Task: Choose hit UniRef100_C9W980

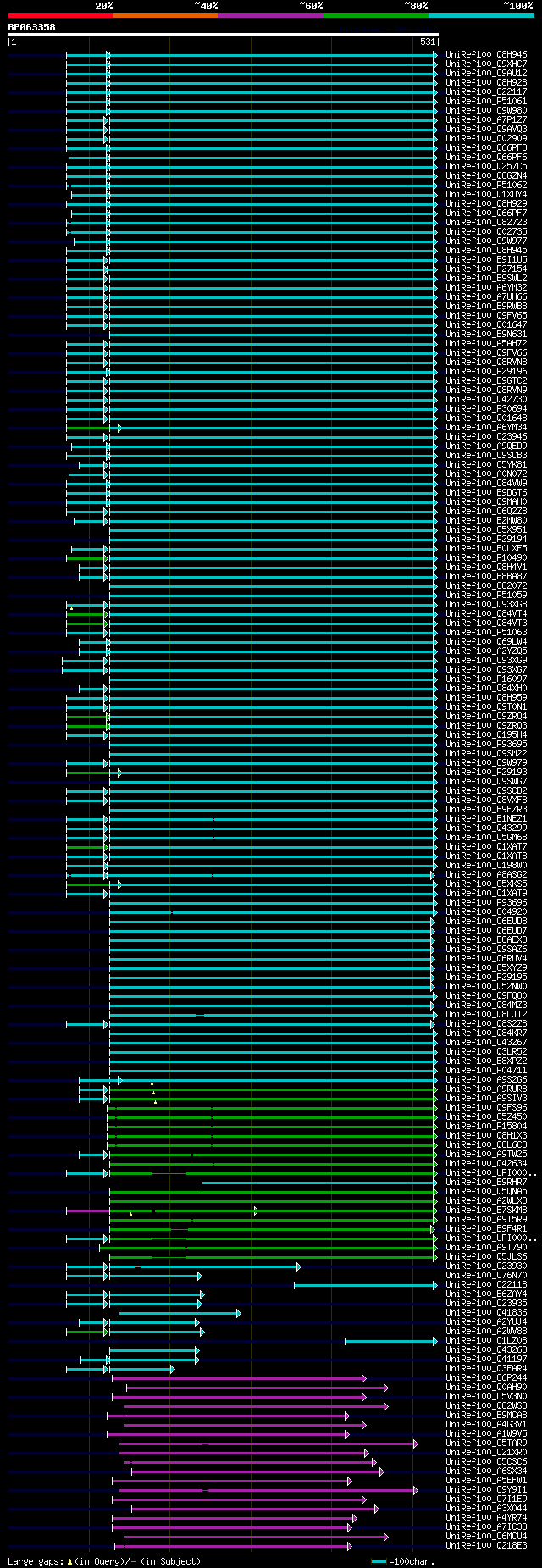Action: 486,111
